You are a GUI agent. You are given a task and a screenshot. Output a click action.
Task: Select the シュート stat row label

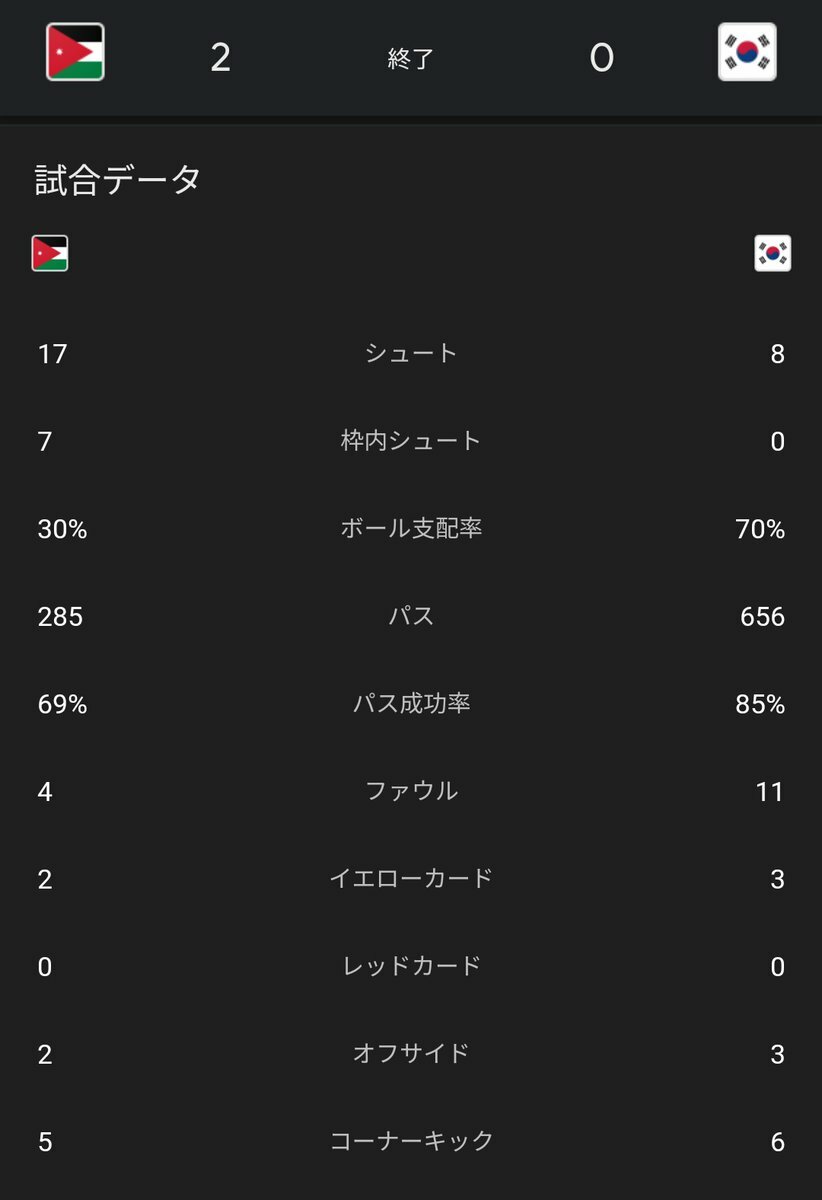pos(410,353)
